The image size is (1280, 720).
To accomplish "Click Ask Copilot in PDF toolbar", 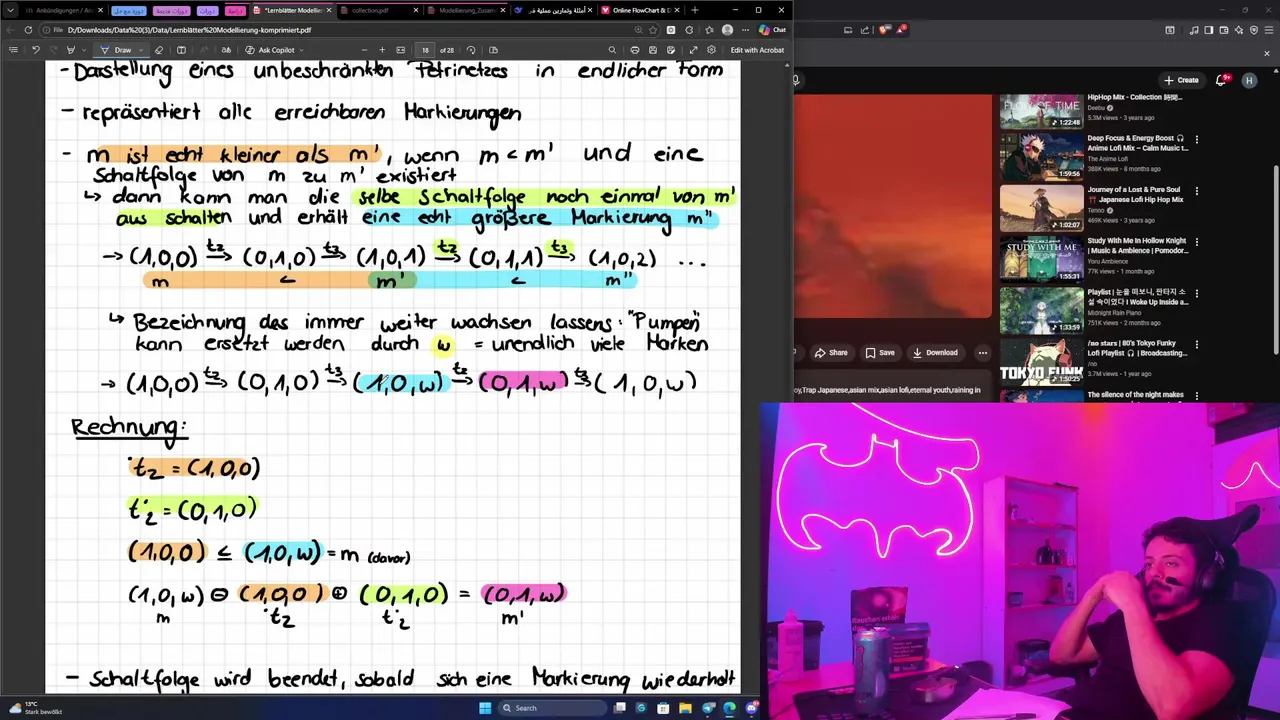I will (x=269, y=50).
